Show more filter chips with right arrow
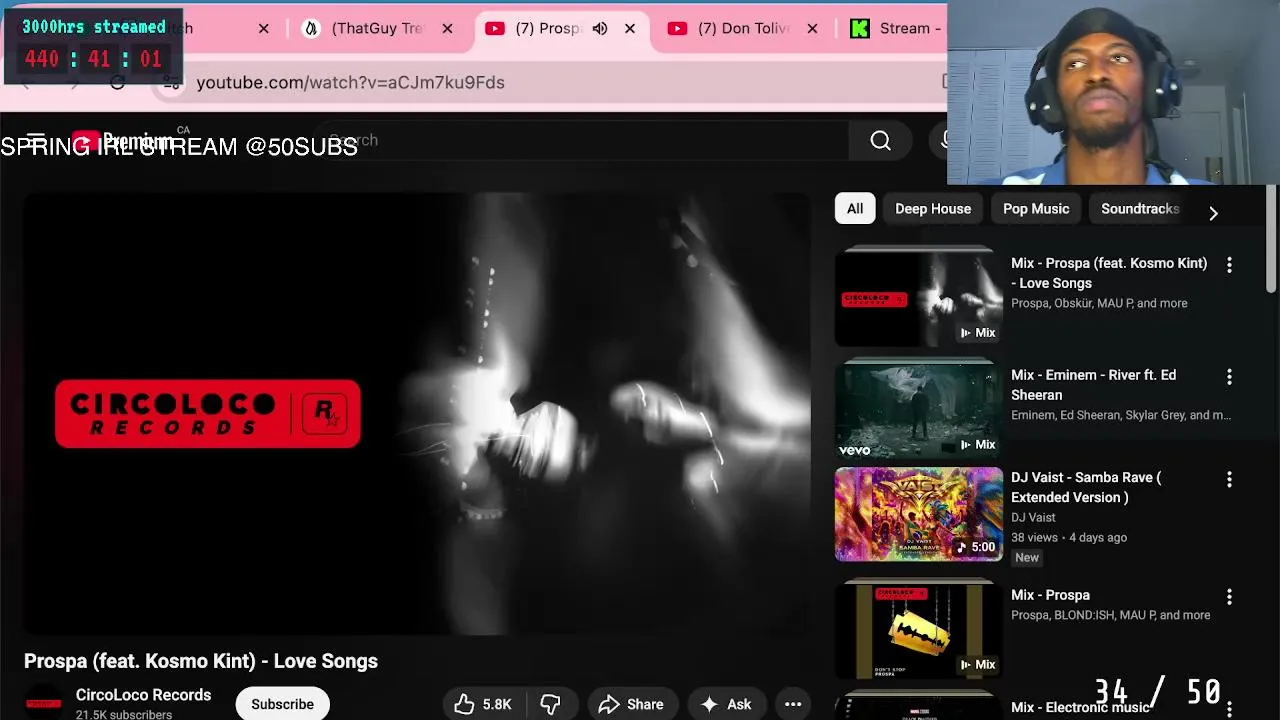The height and width of the screenshot is (720, 1280). coord(1213,212)
